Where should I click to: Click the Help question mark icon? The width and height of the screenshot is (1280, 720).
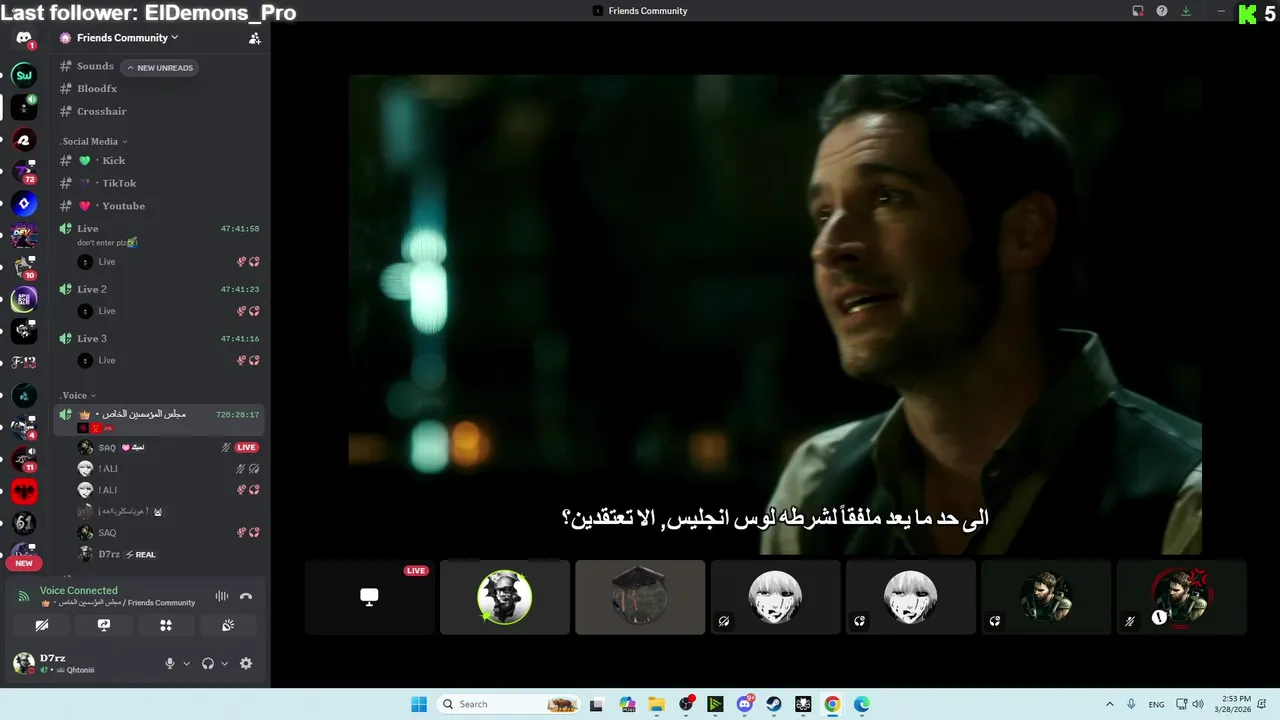pos(1162,11)
